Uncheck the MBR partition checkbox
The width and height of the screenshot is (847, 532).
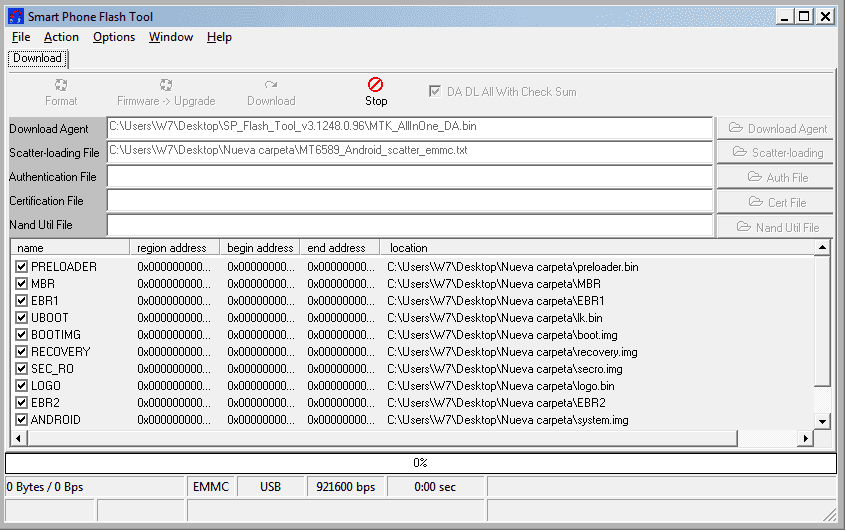point(22,284)
